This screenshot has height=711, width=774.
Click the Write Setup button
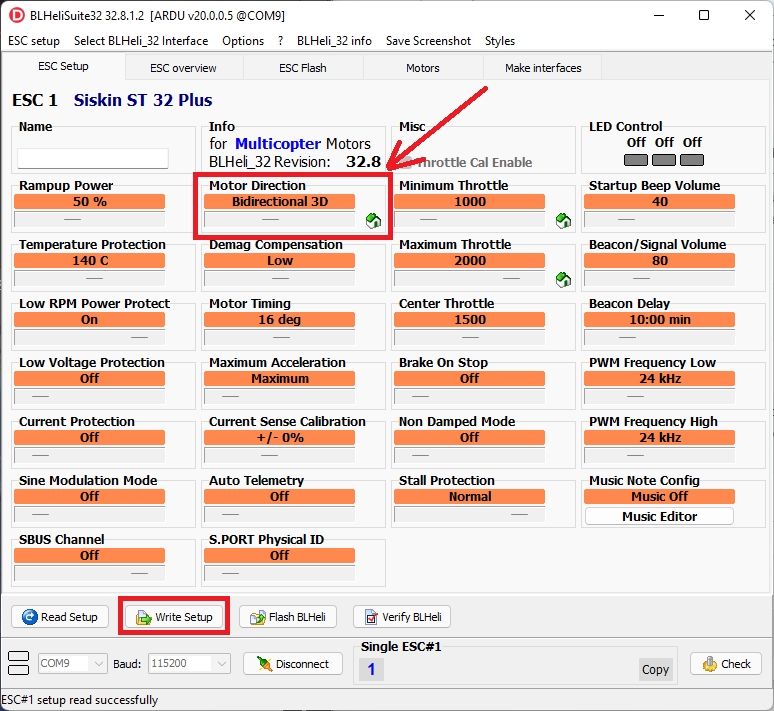[175, 617]
